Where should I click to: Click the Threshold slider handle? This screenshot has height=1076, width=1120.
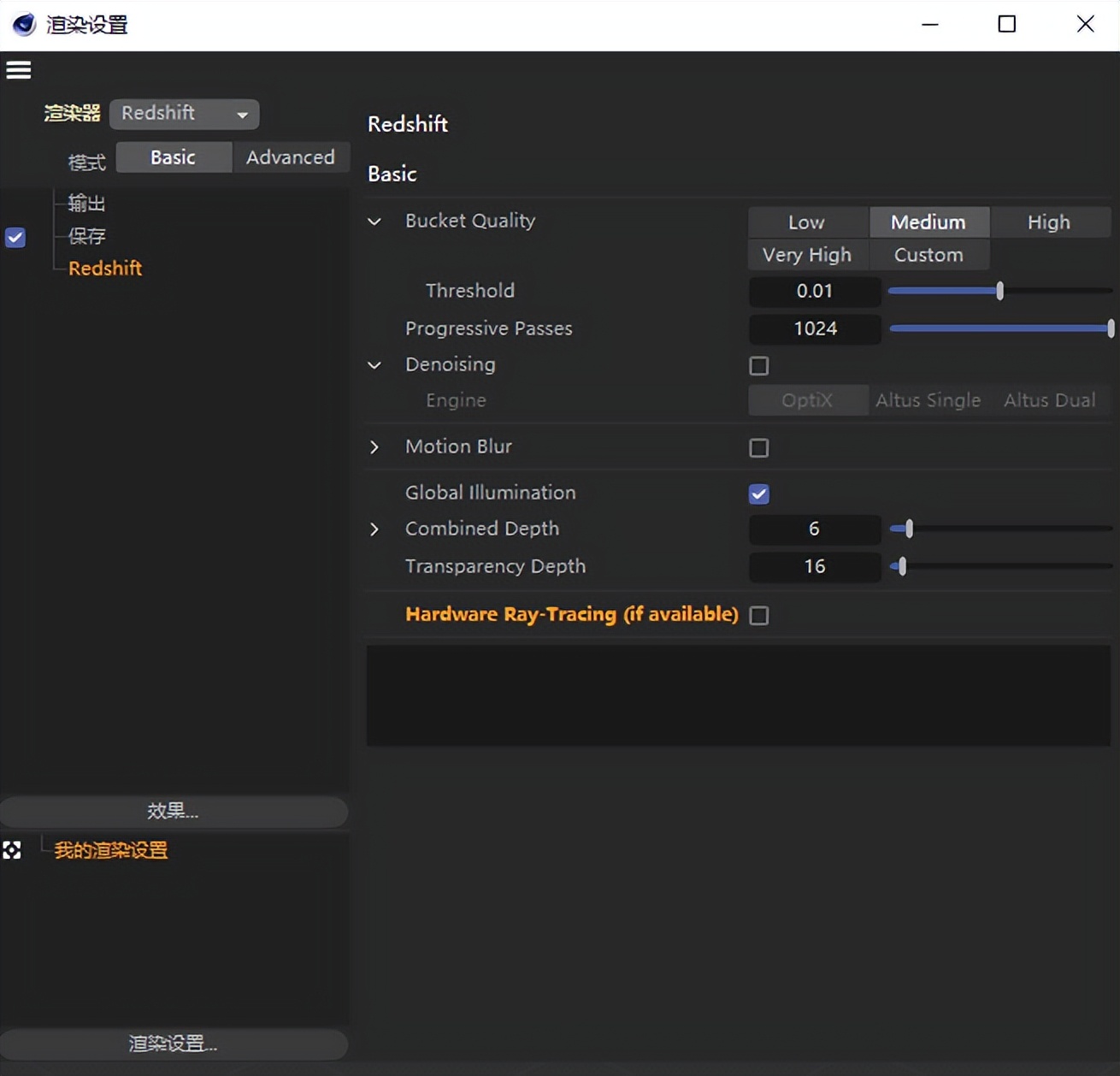click(x=999, y=292)
